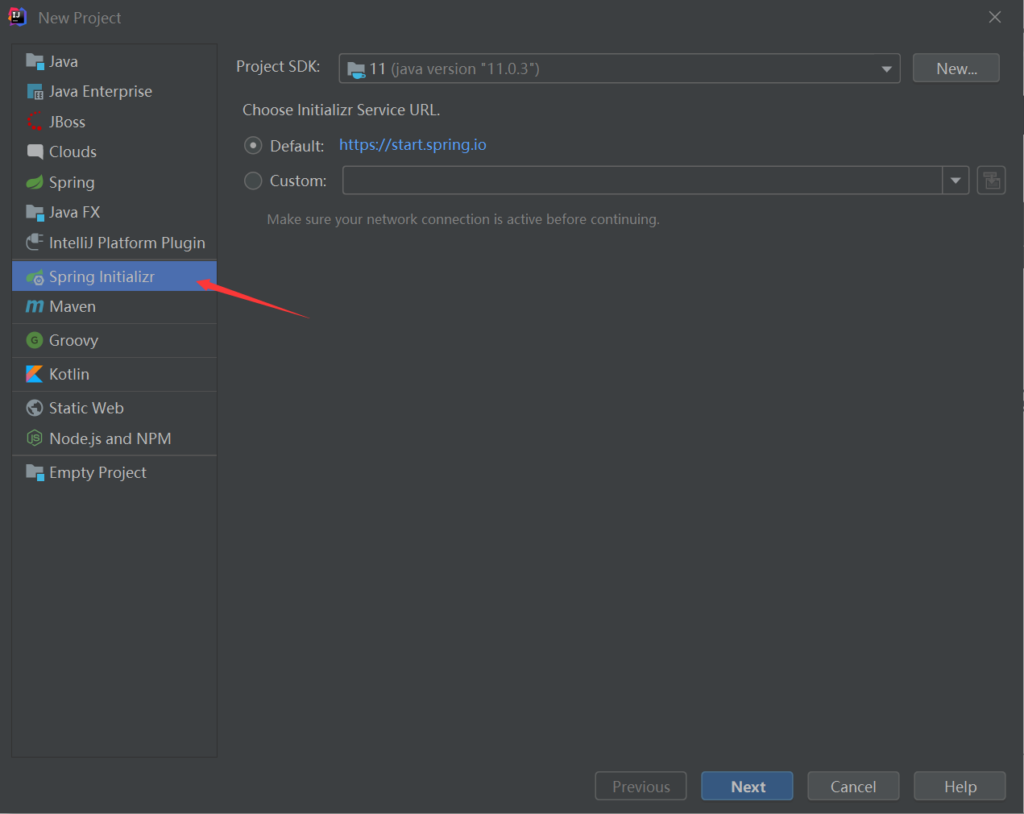Click the network connection hint text
The height and width of the screenshot is (814, 1024).
pos(463,219)
